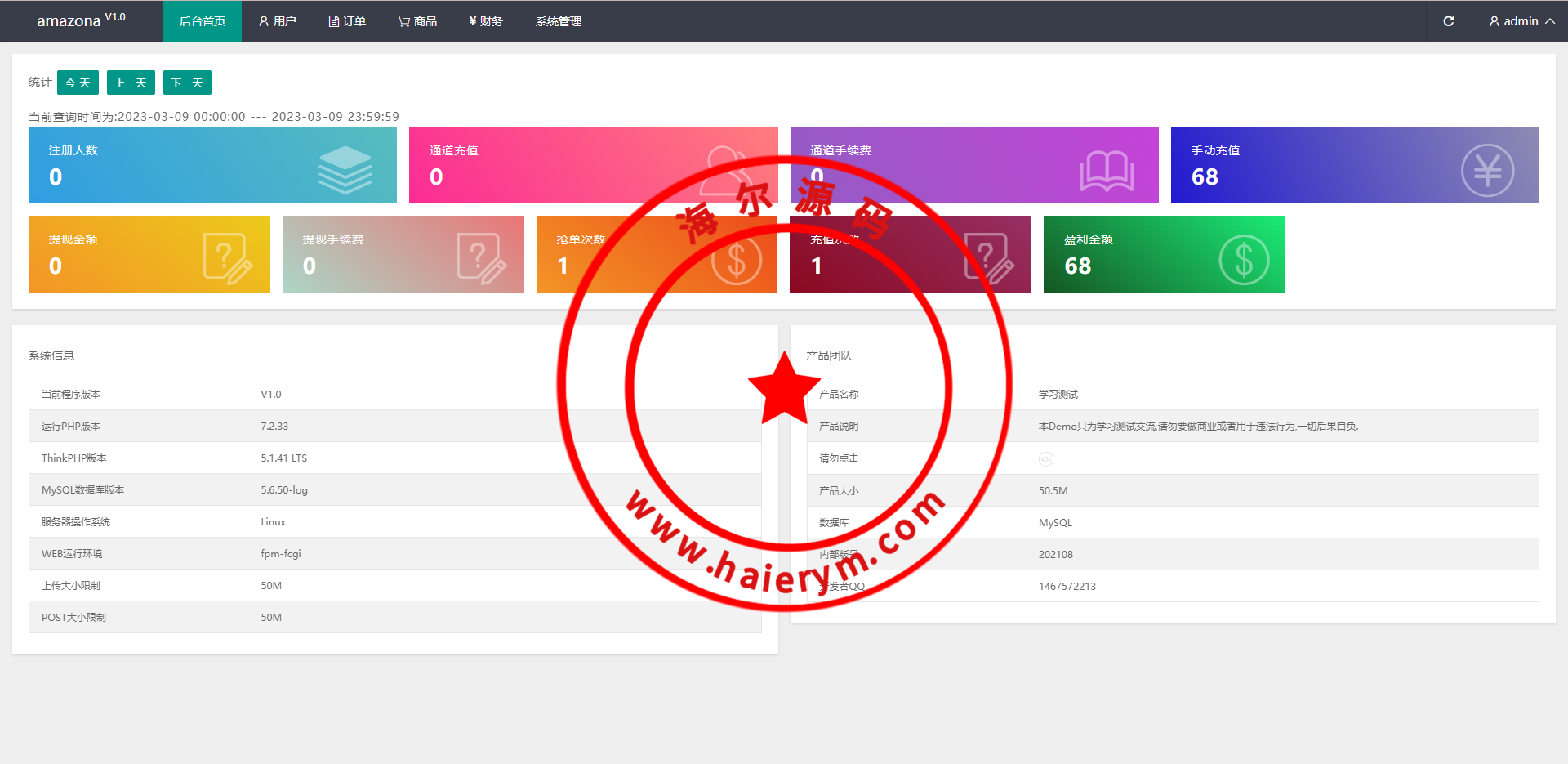
Task: Click the edit note icon in 提现手续费 card
Action: coord(481,258)
